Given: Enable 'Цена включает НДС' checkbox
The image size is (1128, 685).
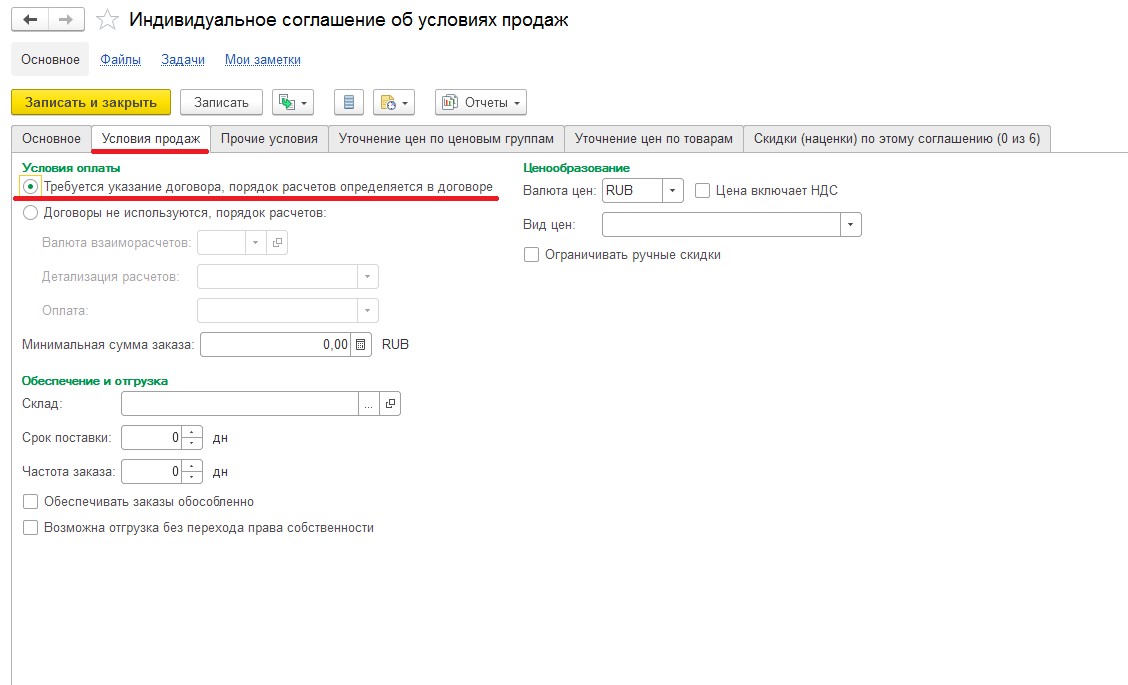Looking at the screenshot, I should (702, 191).
